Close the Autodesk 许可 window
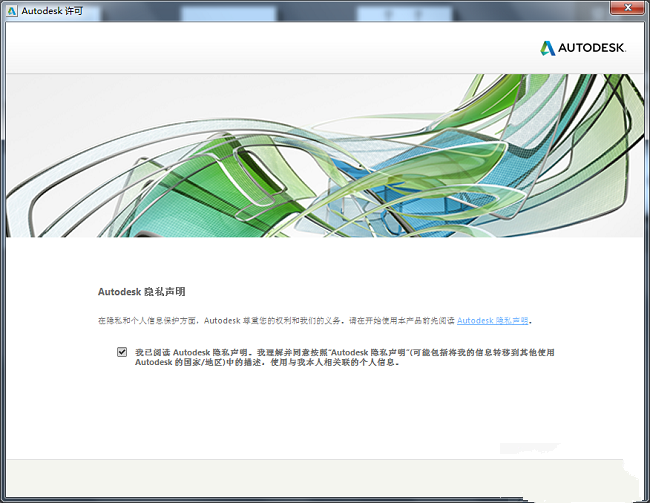 (628, 7)
